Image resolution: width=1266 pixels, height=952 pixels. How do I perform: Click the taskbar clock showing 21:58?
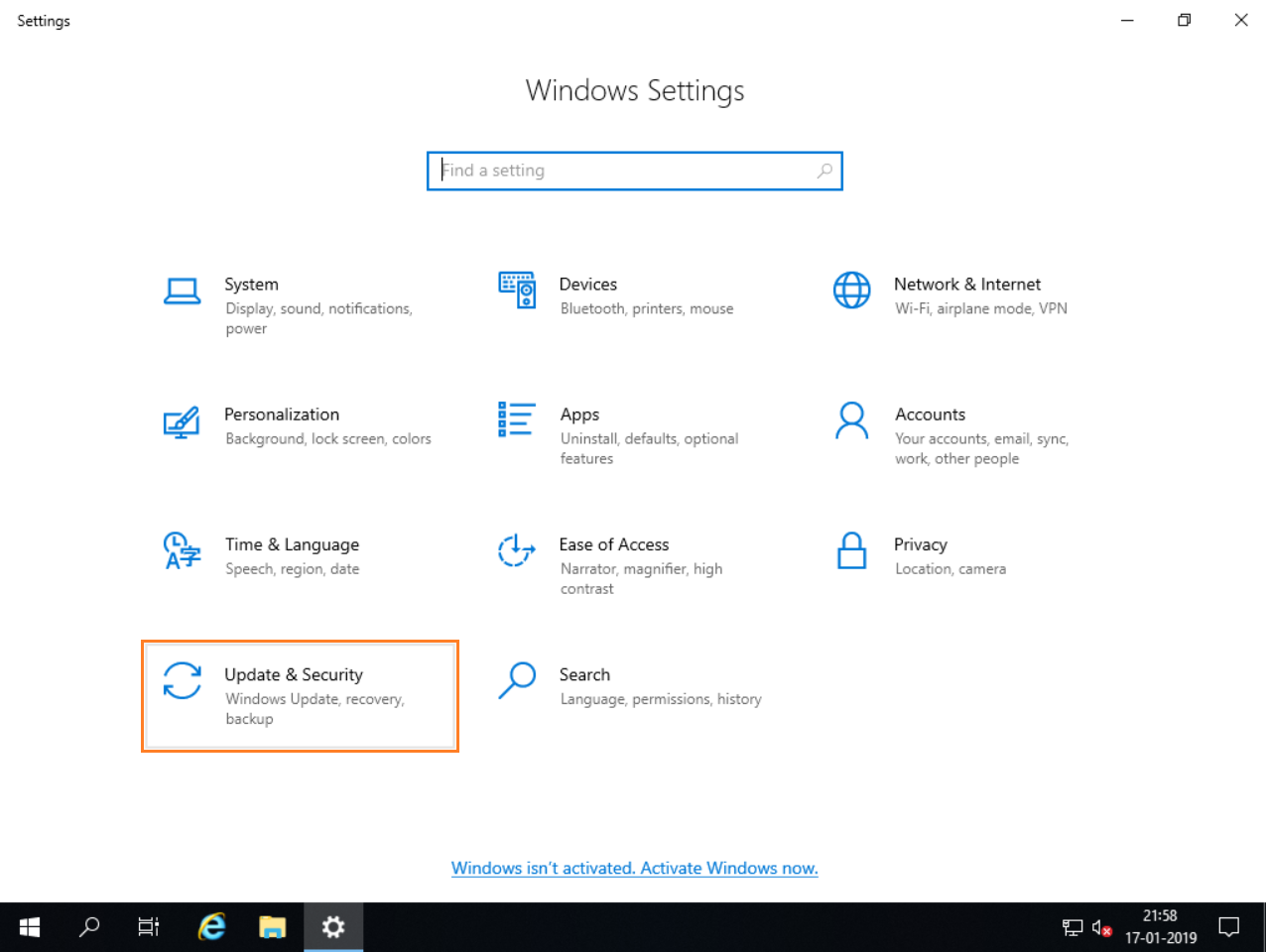(x=1160, y=927)
